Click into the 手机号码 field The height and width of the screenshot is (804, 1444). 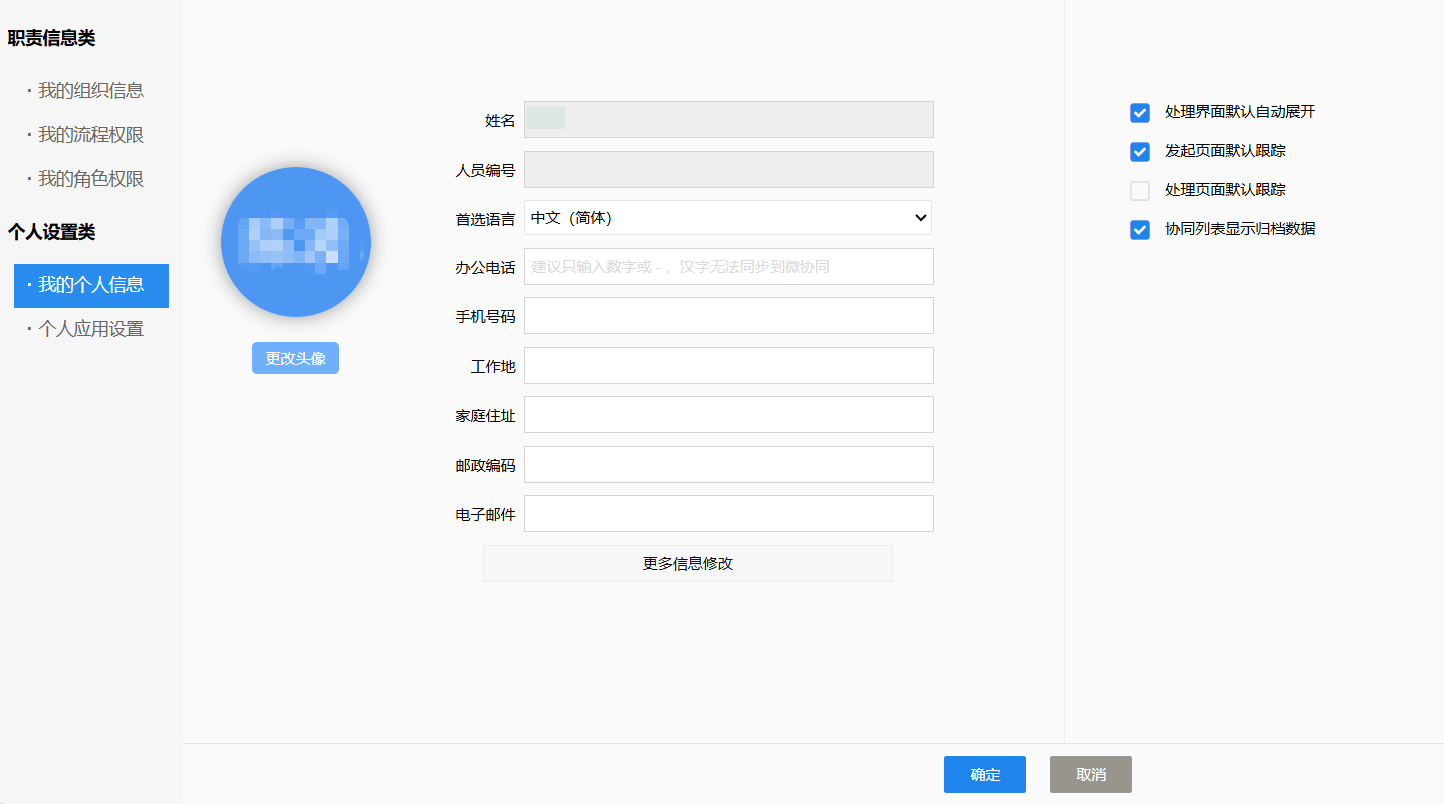click(728, 316)
